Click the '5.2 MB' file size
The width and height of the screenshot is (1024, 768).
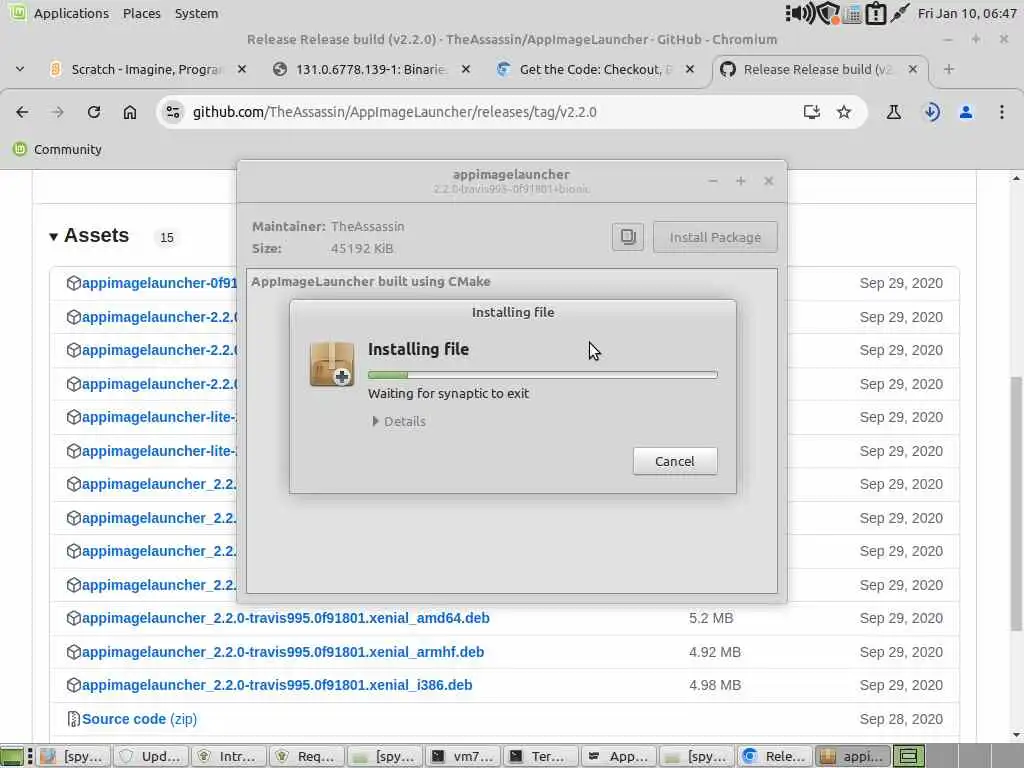(x=711, y=618)
